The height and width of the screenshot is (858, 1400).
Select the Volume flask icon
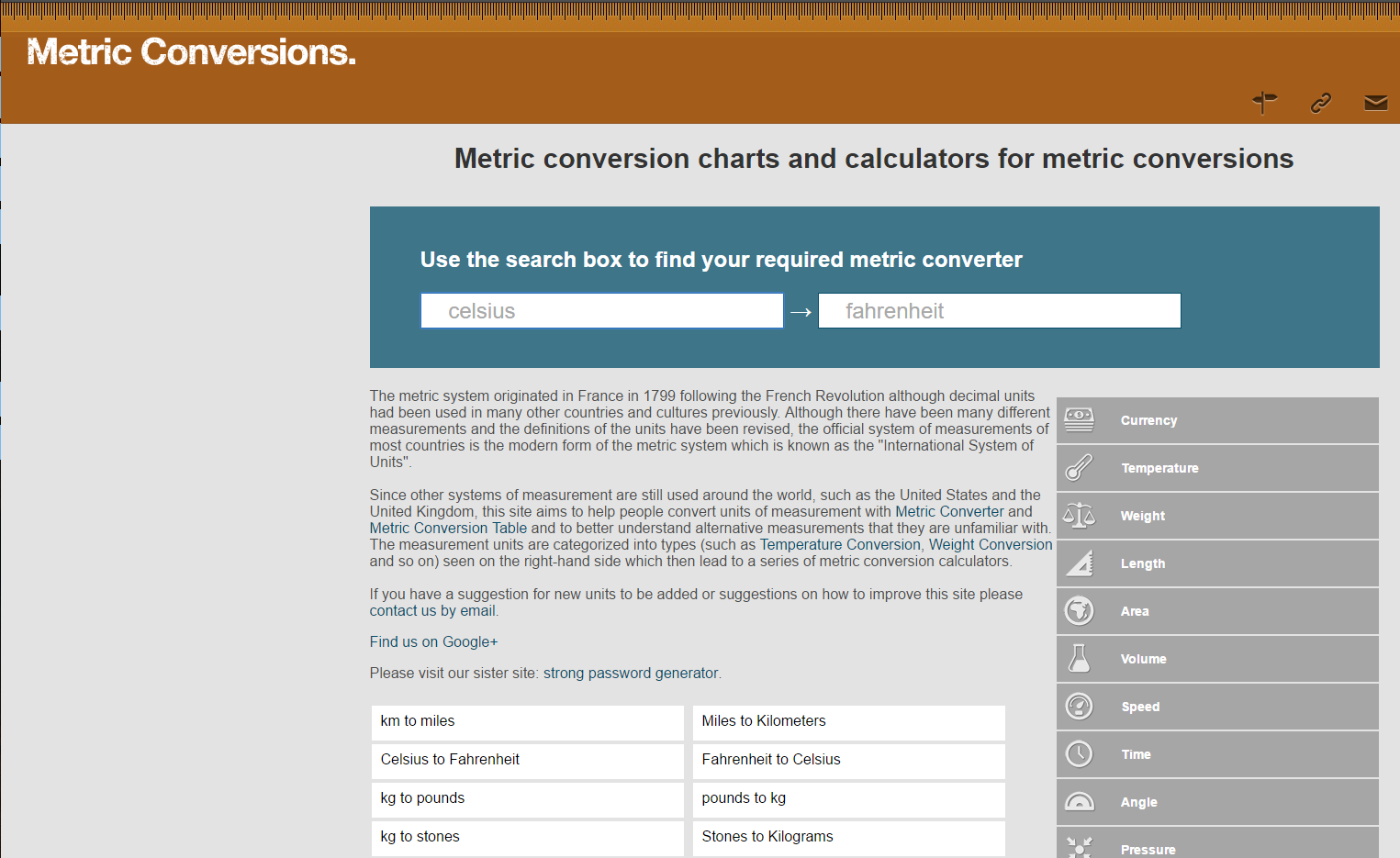(x=1079, y=659)
